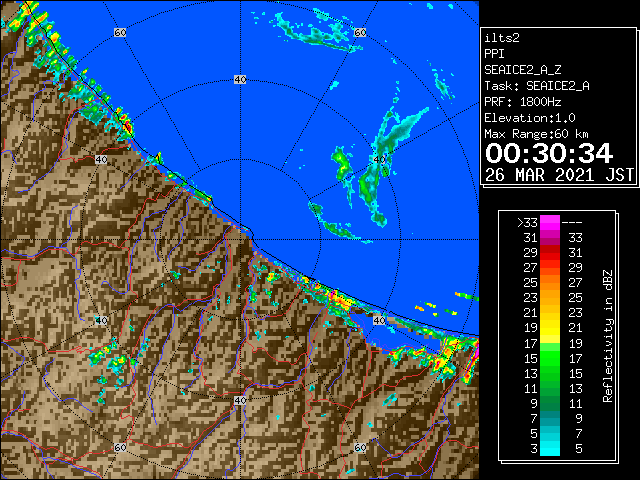
Task: Select the '---' legend upper-bound marker
Action: (x=572, y=223)
